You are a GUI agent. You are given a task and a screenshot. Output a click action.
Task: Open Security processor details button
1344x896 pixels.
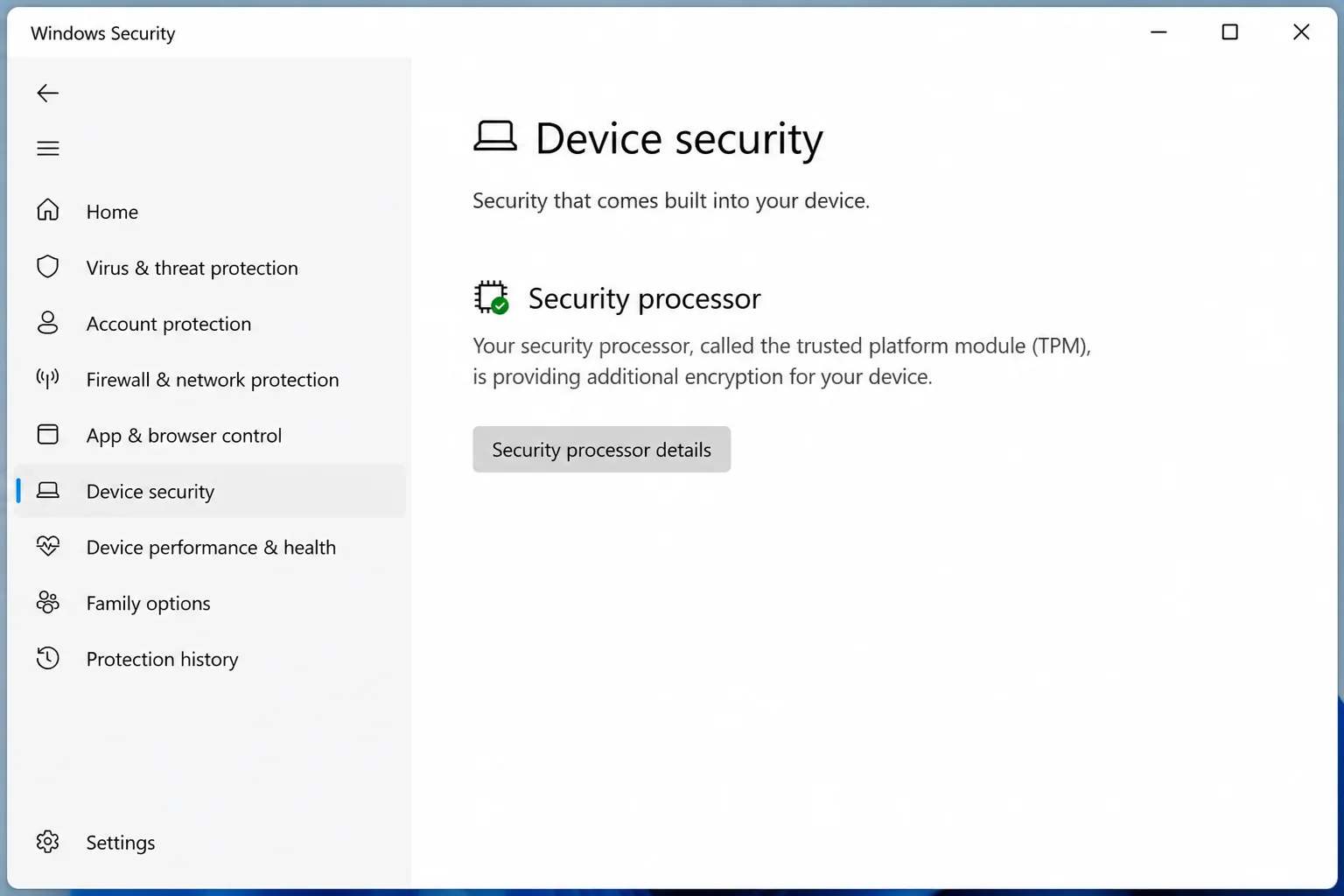coord(602,449)
